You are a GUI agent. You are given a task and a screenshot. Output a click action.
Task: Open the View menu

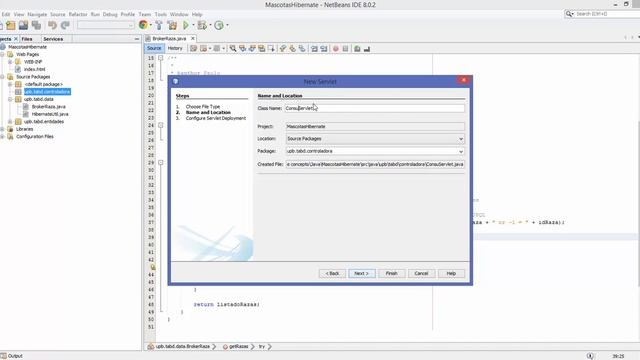point(19,14)
